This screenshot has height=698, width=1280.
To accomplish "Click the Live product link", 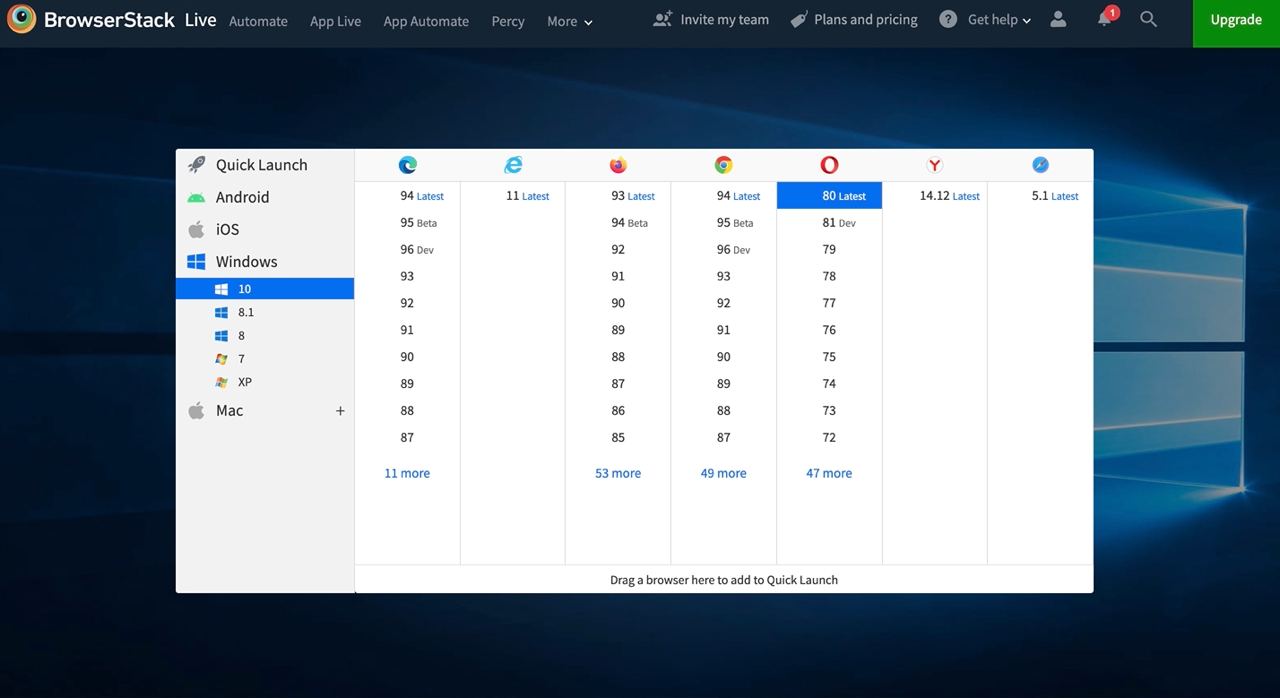I will point(200,19).
